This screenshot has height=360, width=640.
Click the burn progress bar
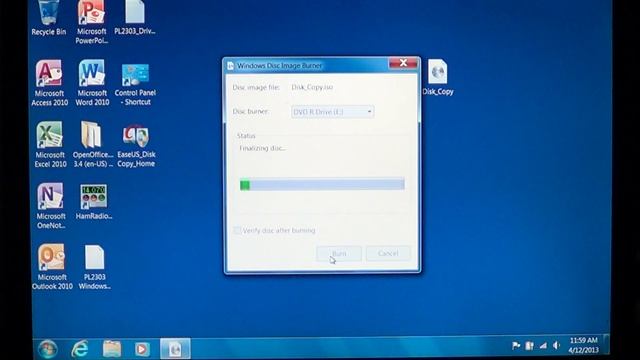(x=322, y=184)
